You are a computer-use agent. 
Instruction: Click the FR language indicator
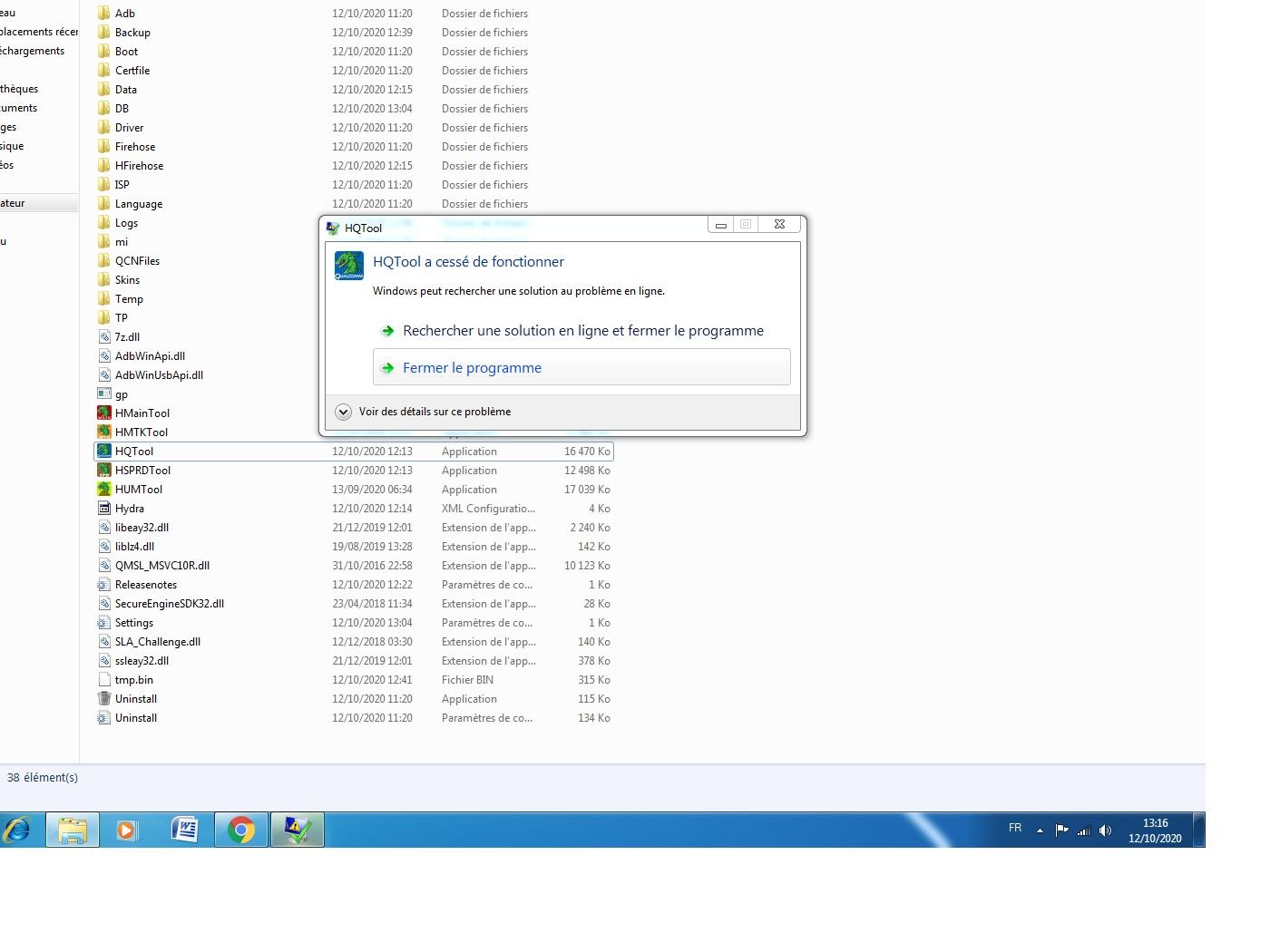coord(1015,829)
